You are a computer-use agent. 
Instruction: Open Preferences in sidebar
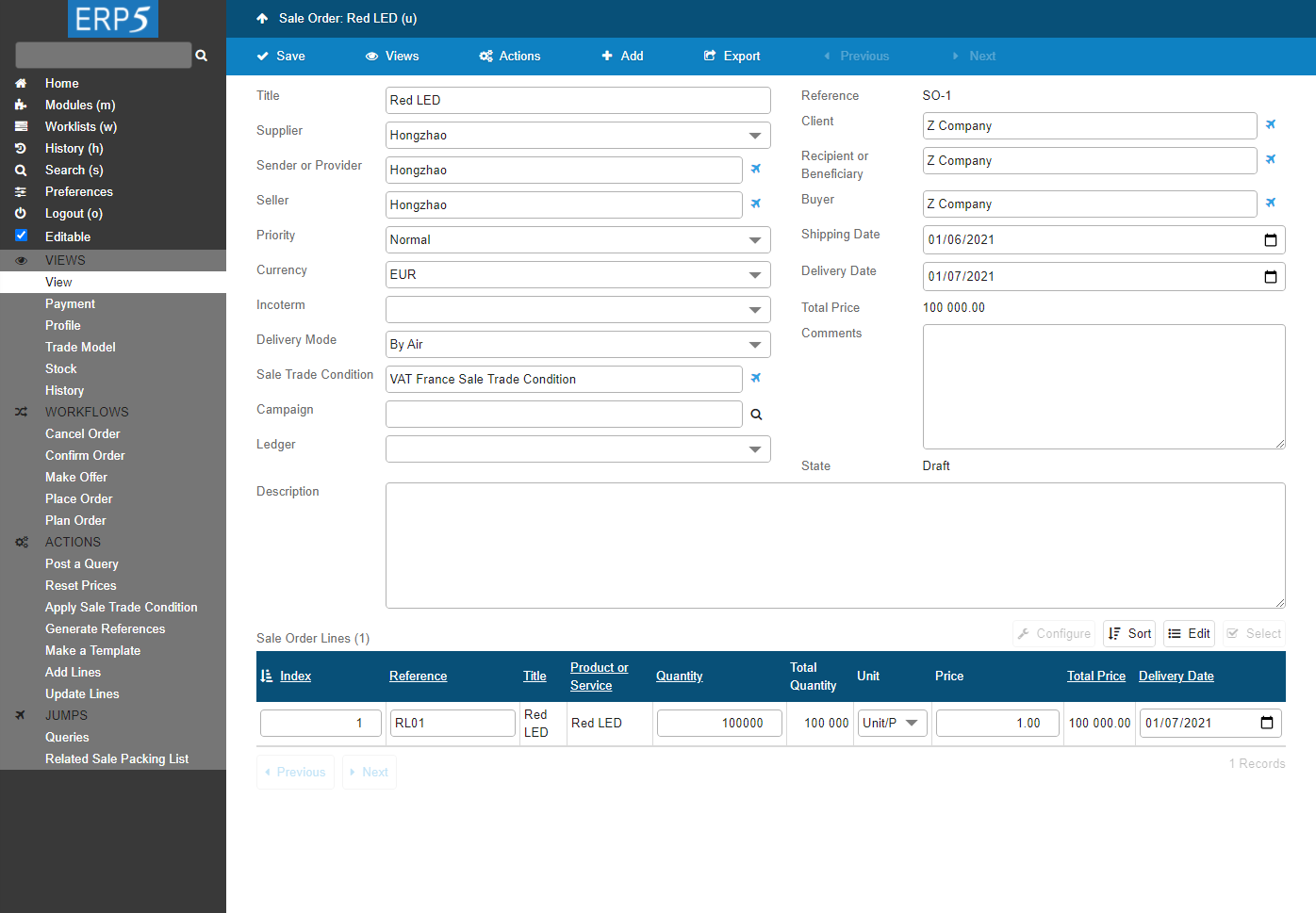pos(79,191)
